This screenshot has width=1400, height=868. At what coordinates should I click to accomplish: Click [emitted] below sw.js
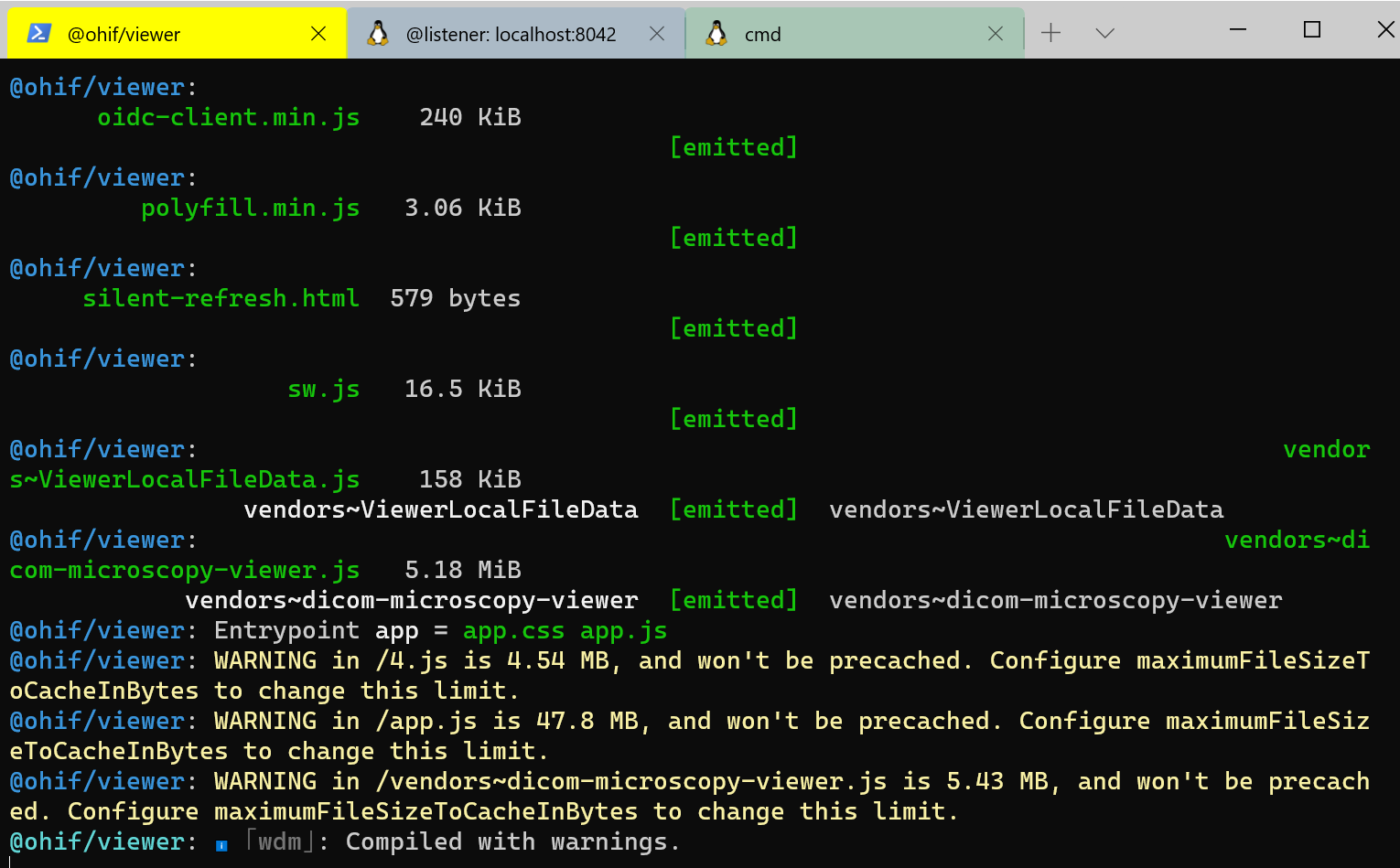tap(734, 419)
